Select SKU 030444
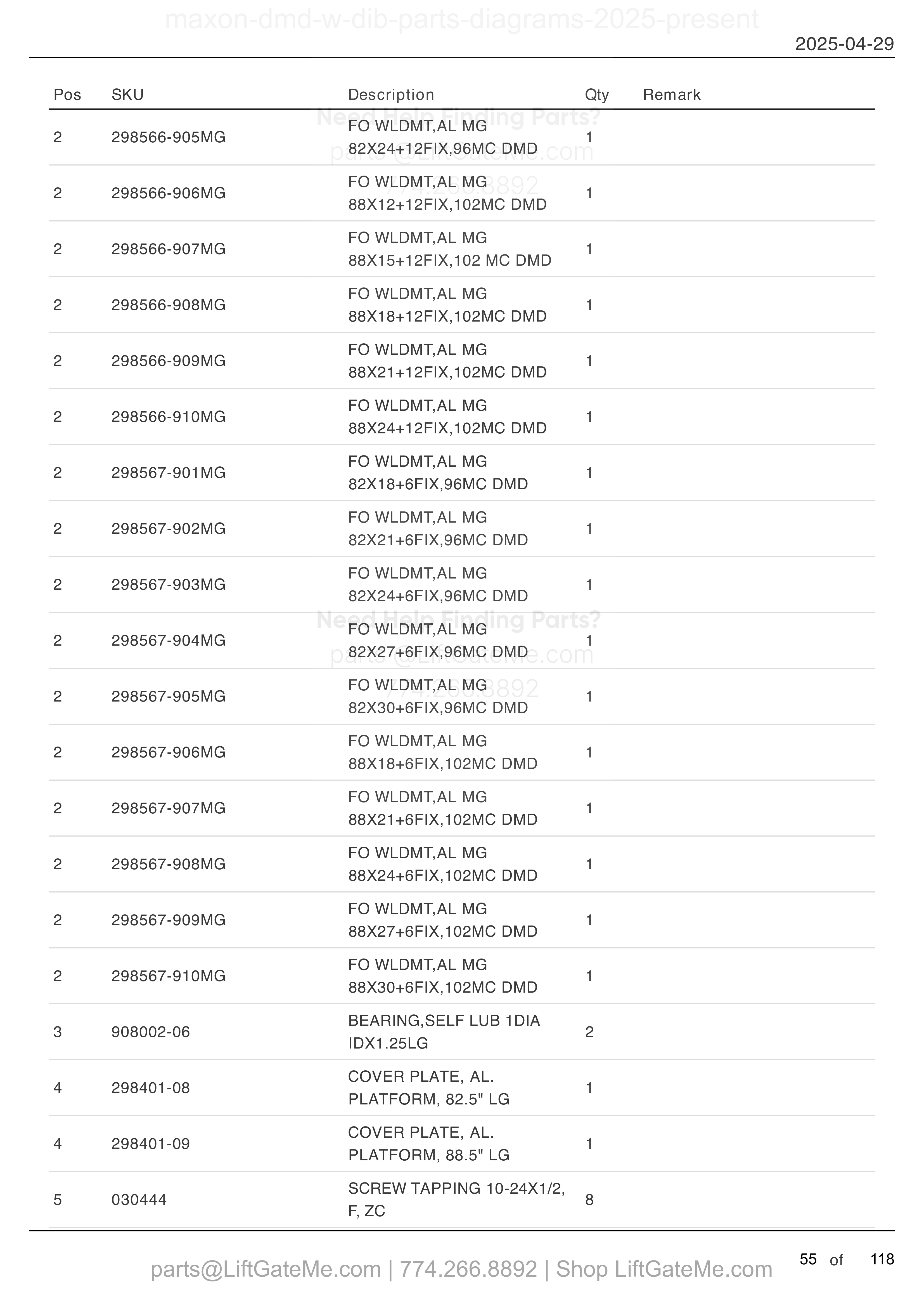Viewport: 924px width, 1308px height. coord(139,1200)
